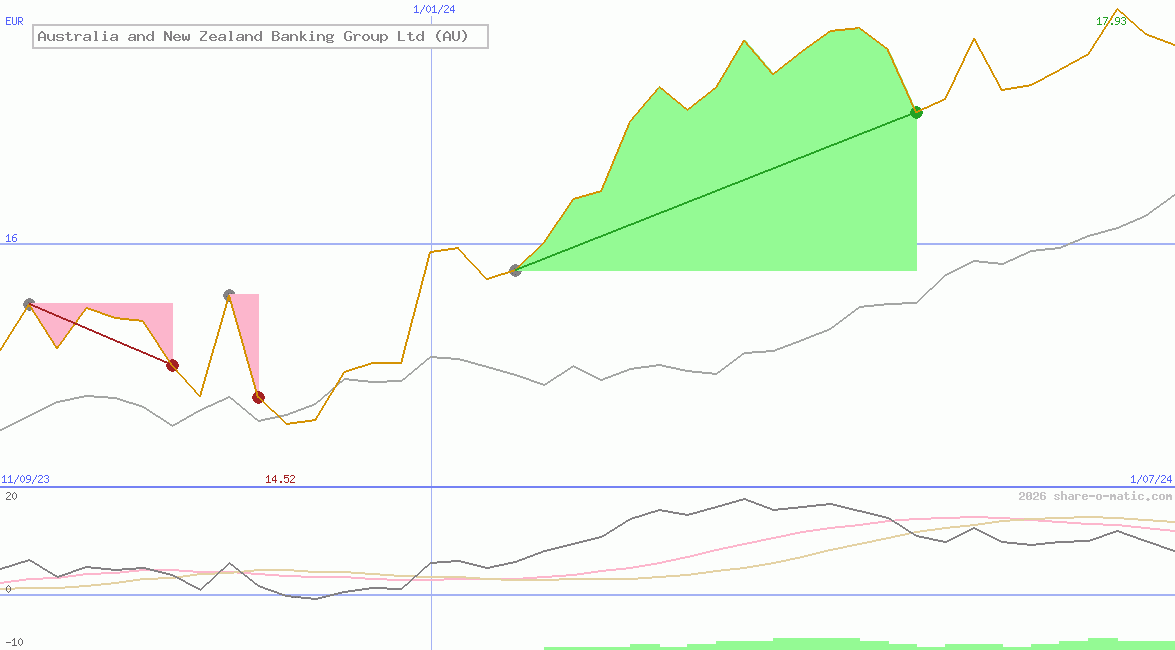Click the 1/07/24 end date label
This screenshot has height=650, width=1175.
pos(1152,479)
